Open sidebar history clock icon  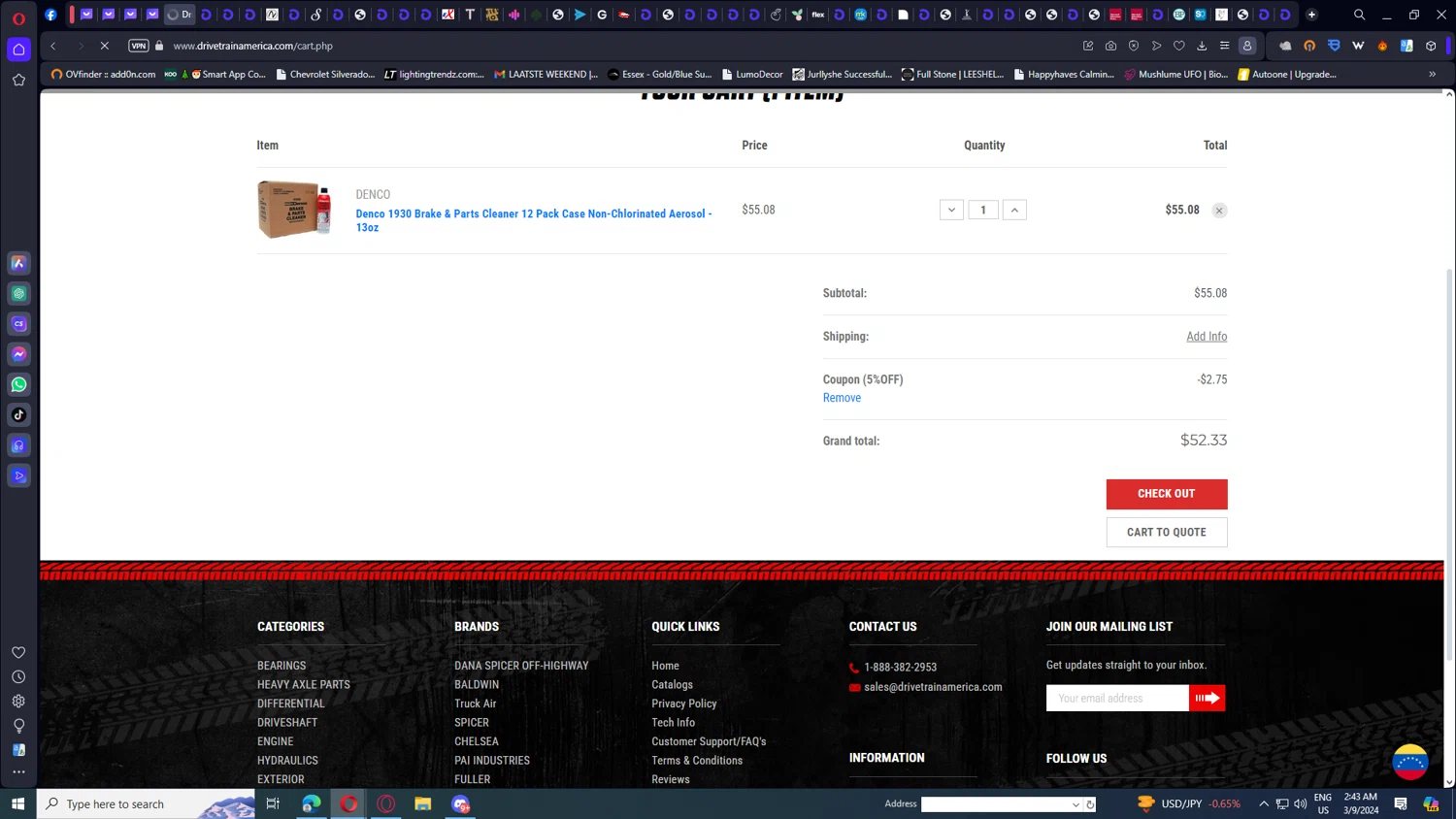[x=18, y=677]
